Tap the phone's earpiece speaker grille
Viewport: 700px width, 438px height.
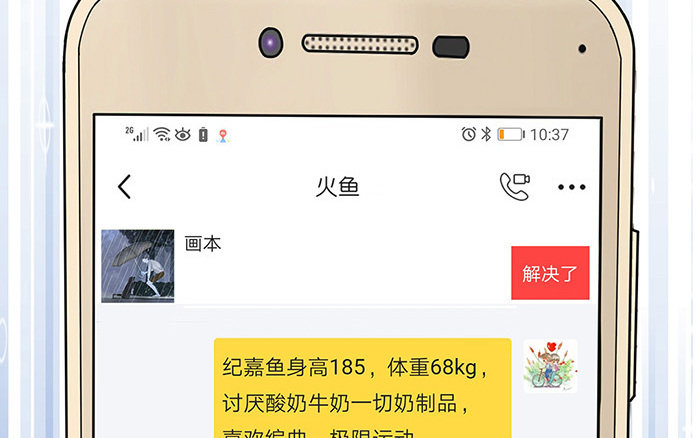click(x=360, y=44)
